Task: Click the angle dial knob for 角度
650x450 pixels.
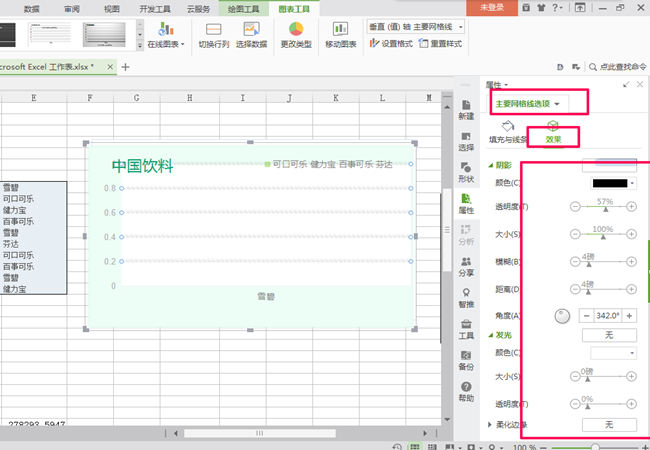Action: pos(562,316)
